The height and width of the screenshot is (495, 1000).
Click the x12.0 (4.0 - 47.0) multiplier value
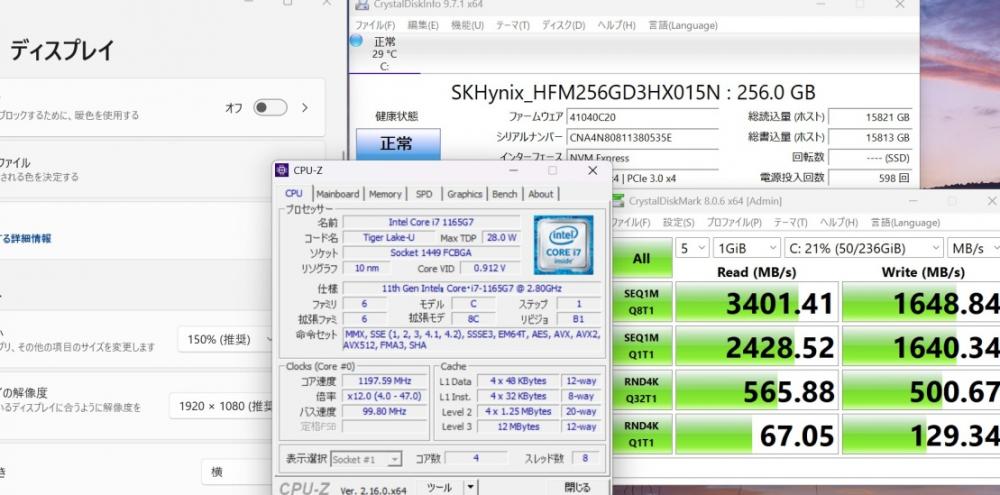(384, 396)
